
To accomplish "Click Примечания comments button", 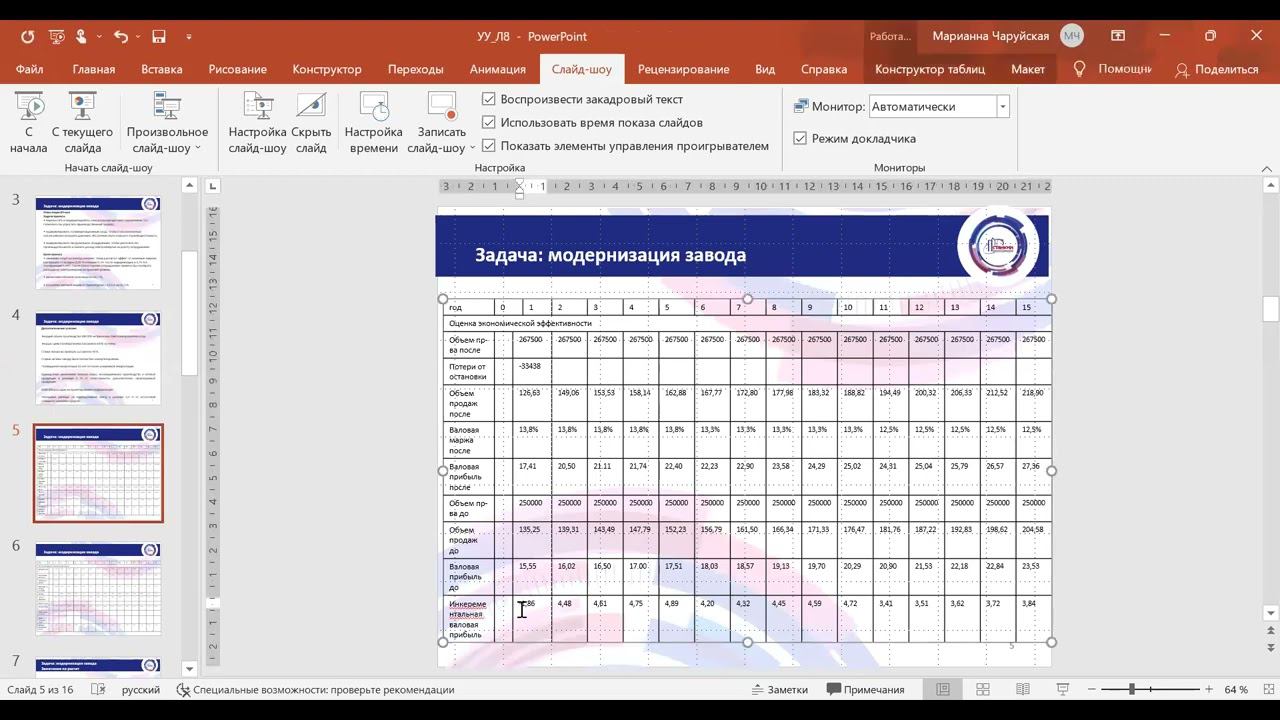I will tap(866, 689).
